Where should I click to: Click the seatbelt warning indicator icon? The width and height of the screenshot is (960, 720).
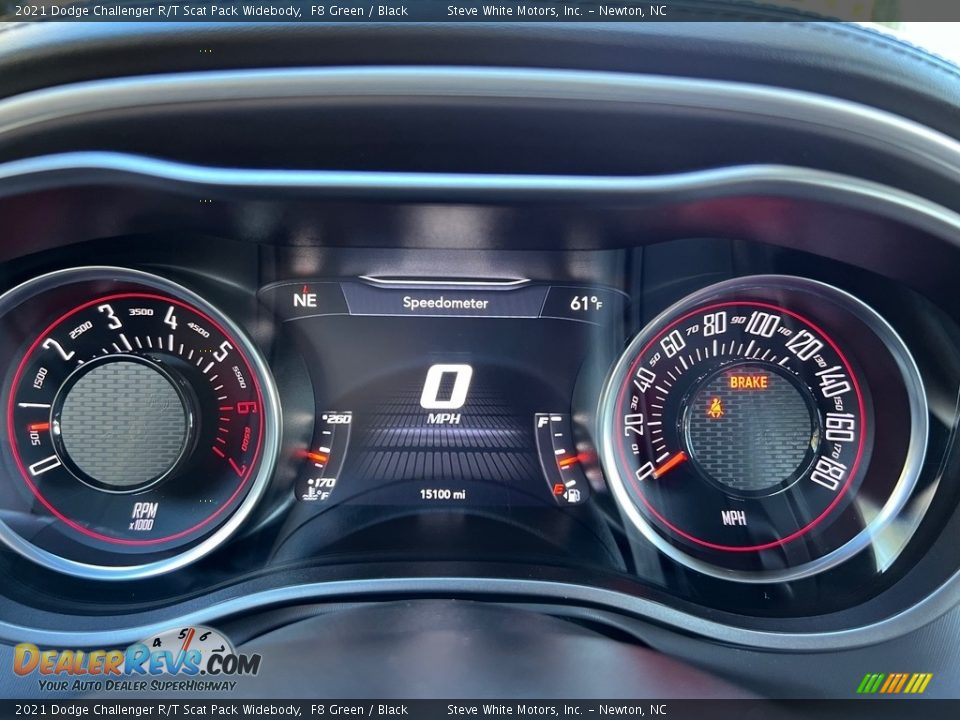715,408
